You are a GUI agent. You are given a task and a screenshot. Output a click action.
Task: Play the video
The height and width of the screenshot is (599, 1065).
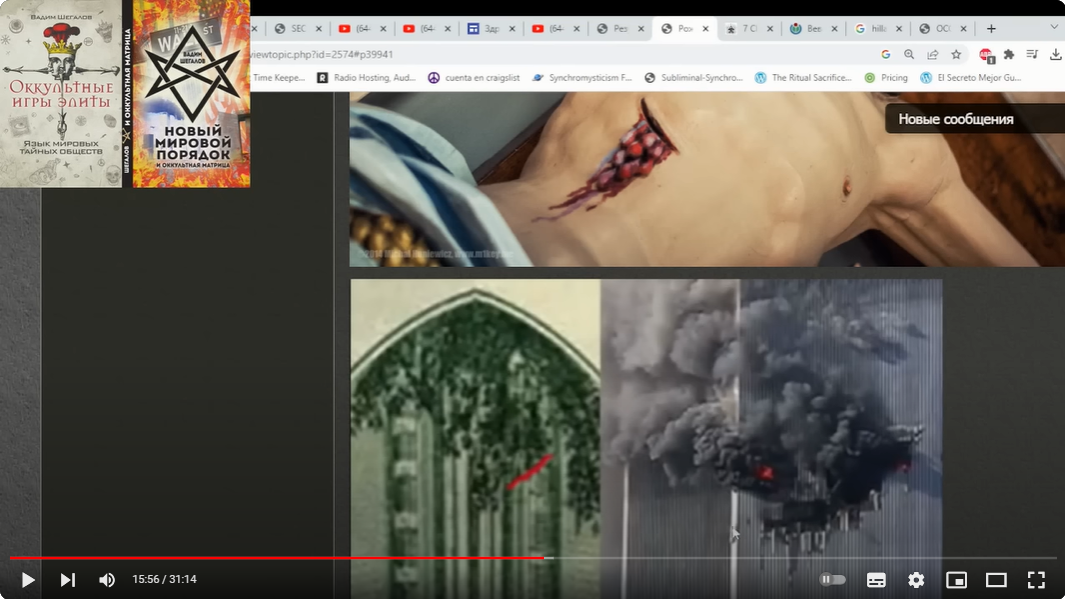(x=28, y=579)
